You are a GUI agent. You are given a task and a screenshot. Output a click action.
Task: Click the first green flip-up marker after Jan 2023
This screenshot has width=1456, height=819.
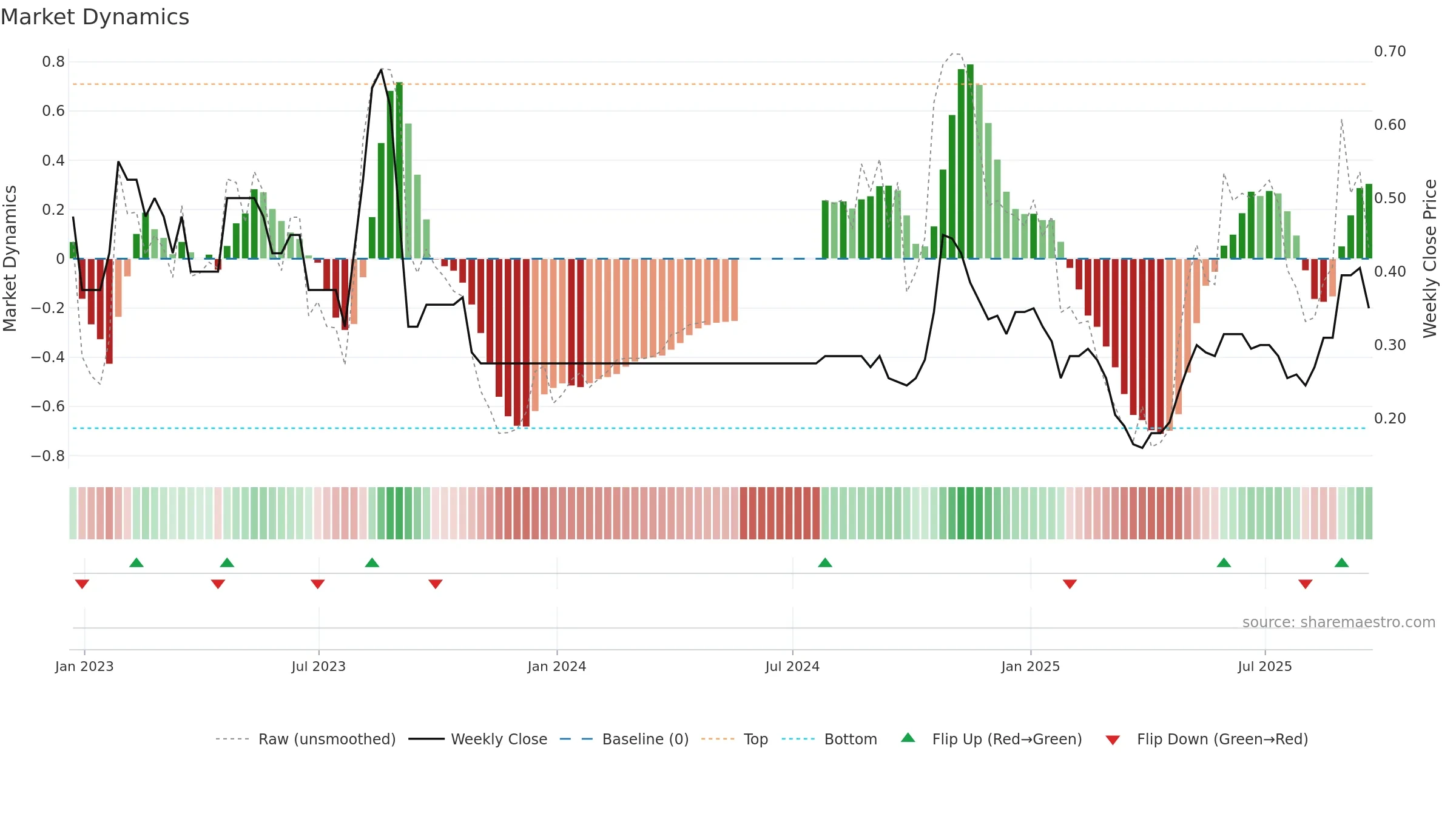[136, 562]
